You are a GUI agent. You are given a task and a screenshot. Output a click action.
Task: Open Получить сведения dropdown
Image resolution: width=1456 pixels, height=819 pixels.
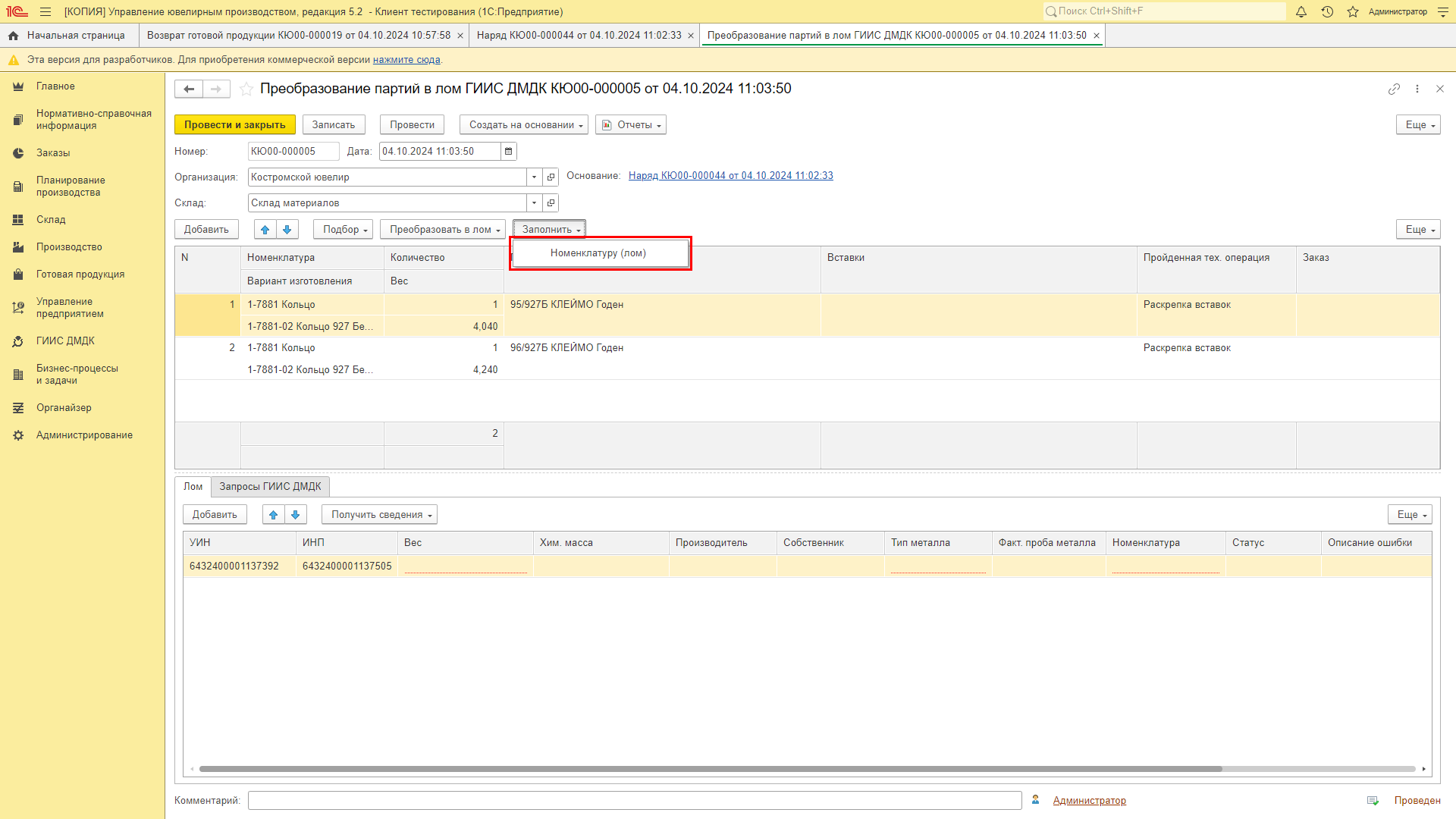click(379, 515)
